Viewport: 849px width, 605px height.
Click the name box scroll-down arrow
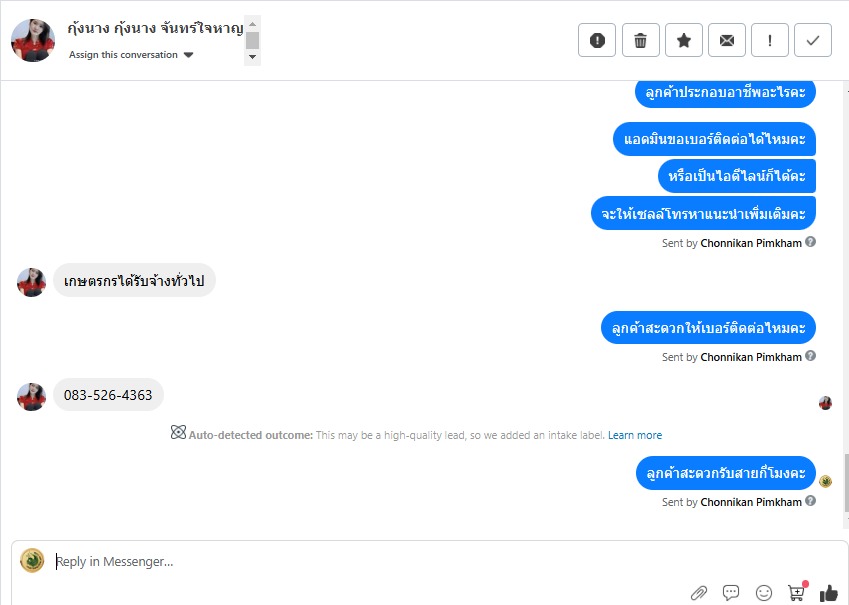(252, 57)
